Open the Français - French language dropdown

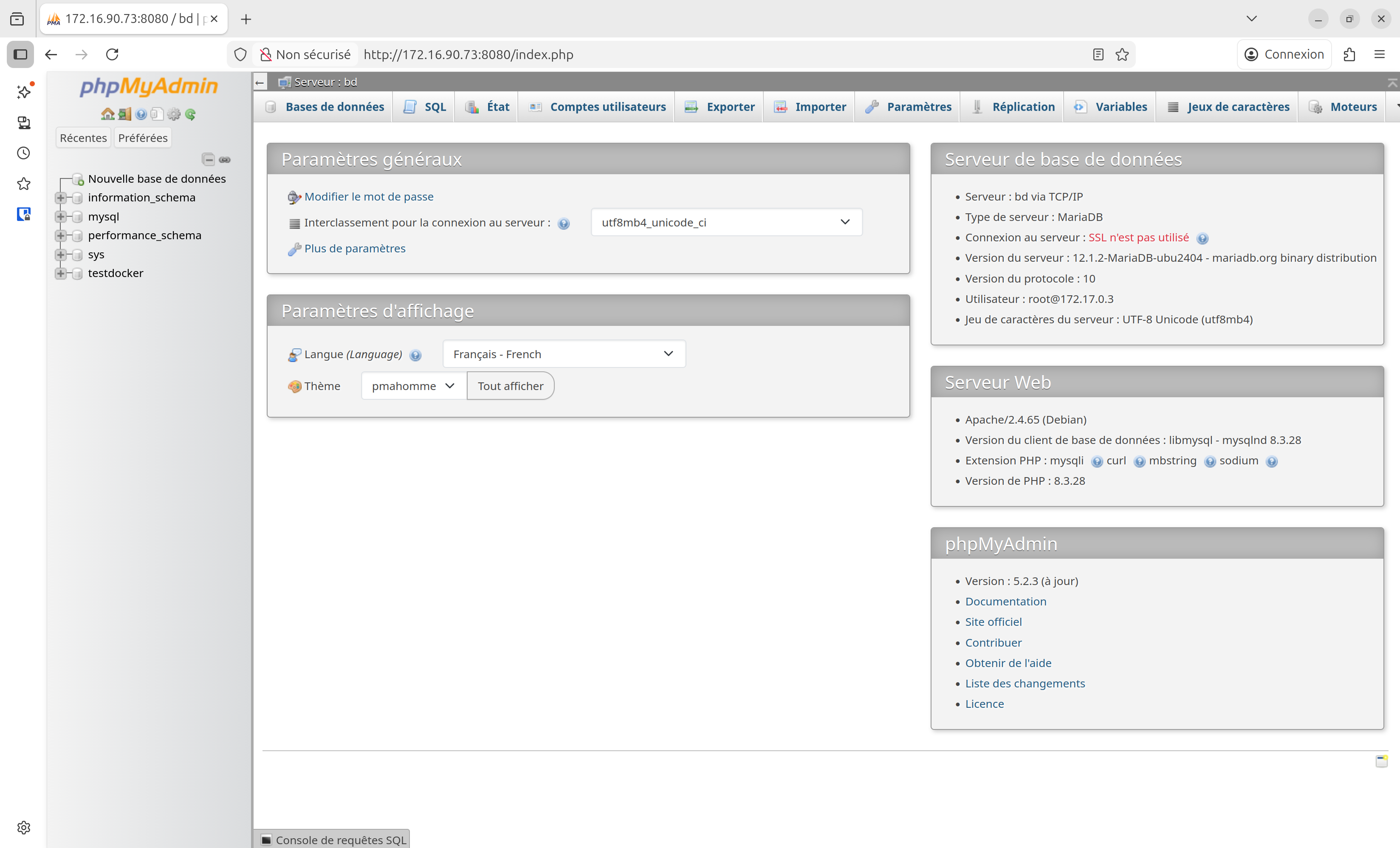coord(564,354)
